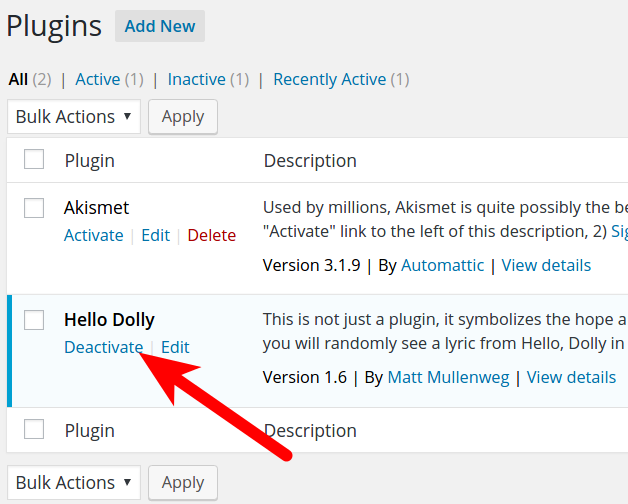Click the top Apply button
The image size is (628, 504).
[x=183, y=117]
